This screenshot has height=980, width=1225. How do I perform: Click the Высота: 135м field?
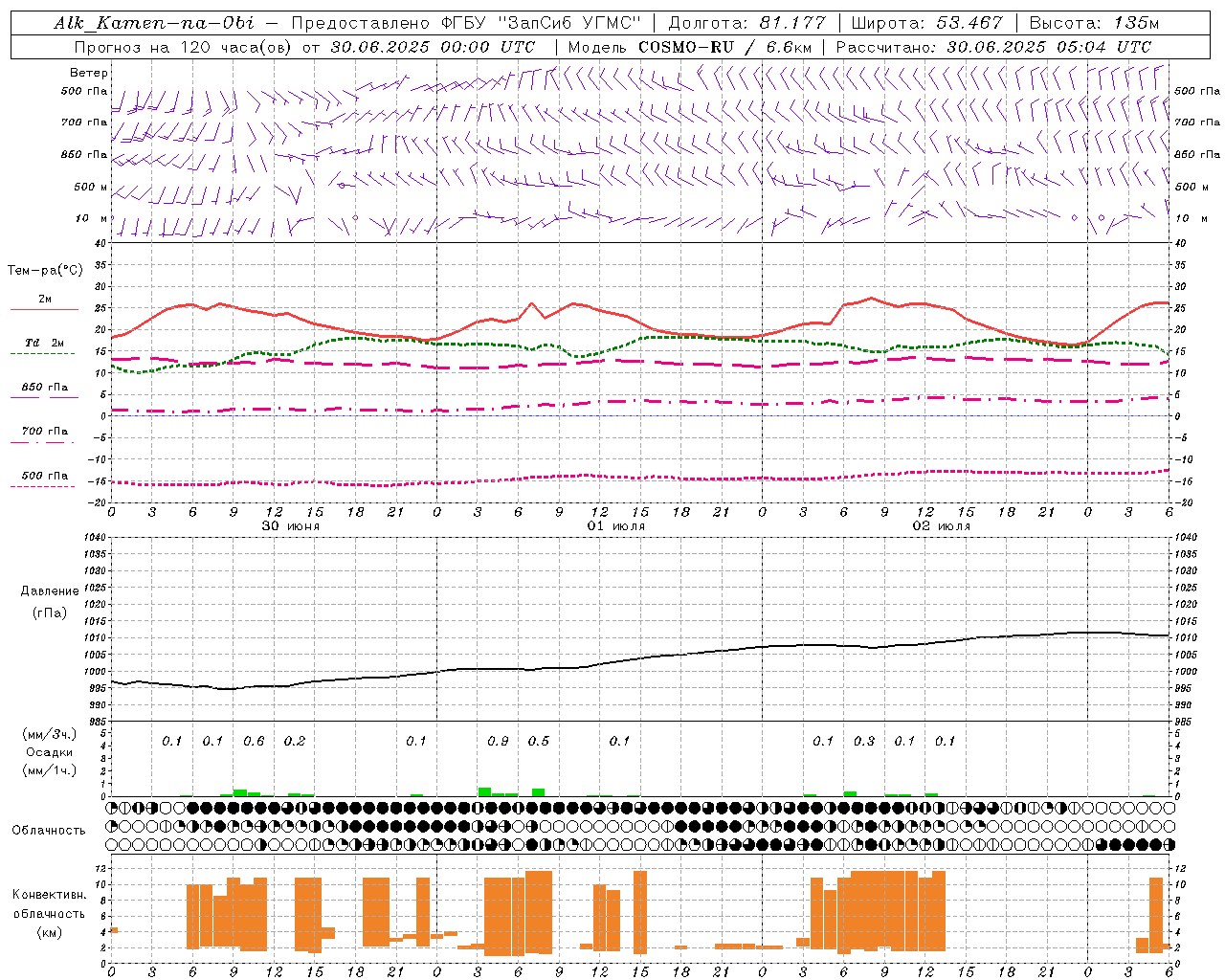click(x=1094, y=23)
